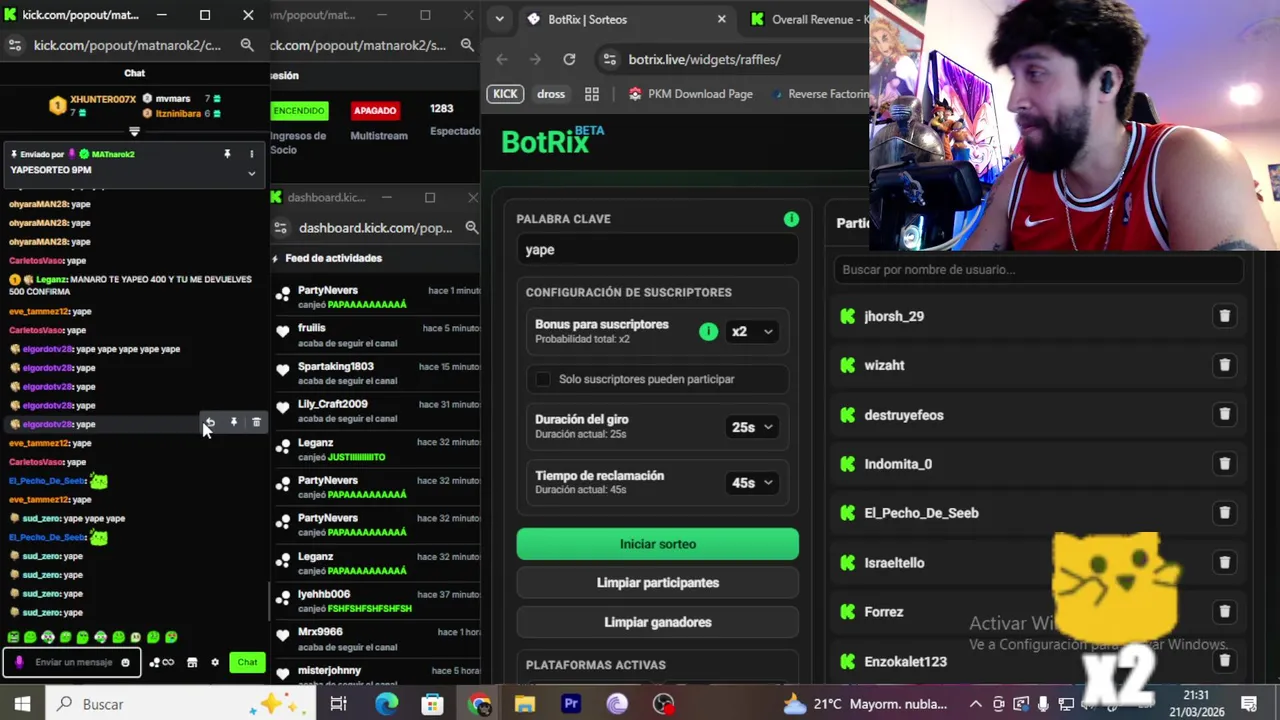The image size is (1280, 720).
Task: Click Limpiar ganadores button
Action: [658, 622]
